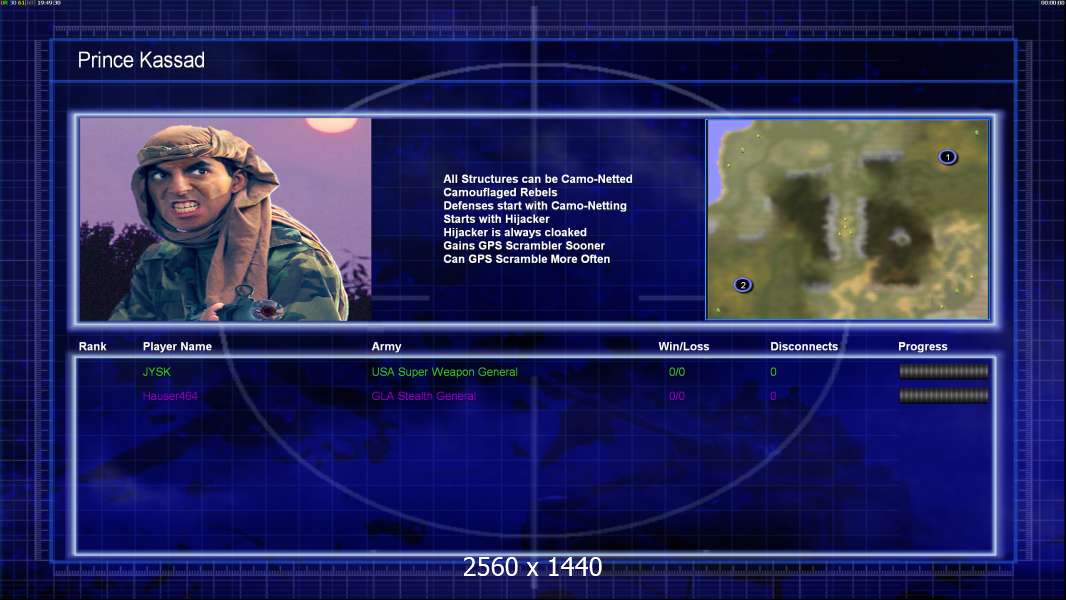
Task: Select player name JYSK
Action: [x=156, y=372]
